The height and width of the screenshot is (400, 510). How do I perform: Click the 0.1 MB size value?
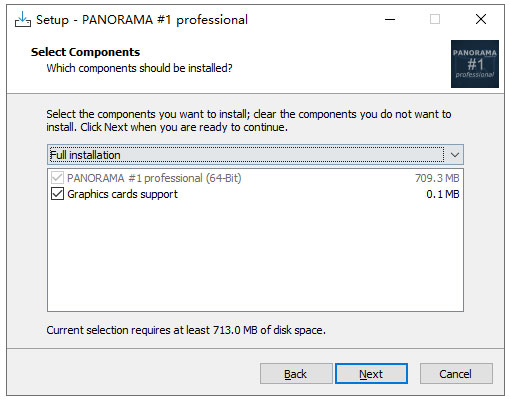(x=443, y=194)
